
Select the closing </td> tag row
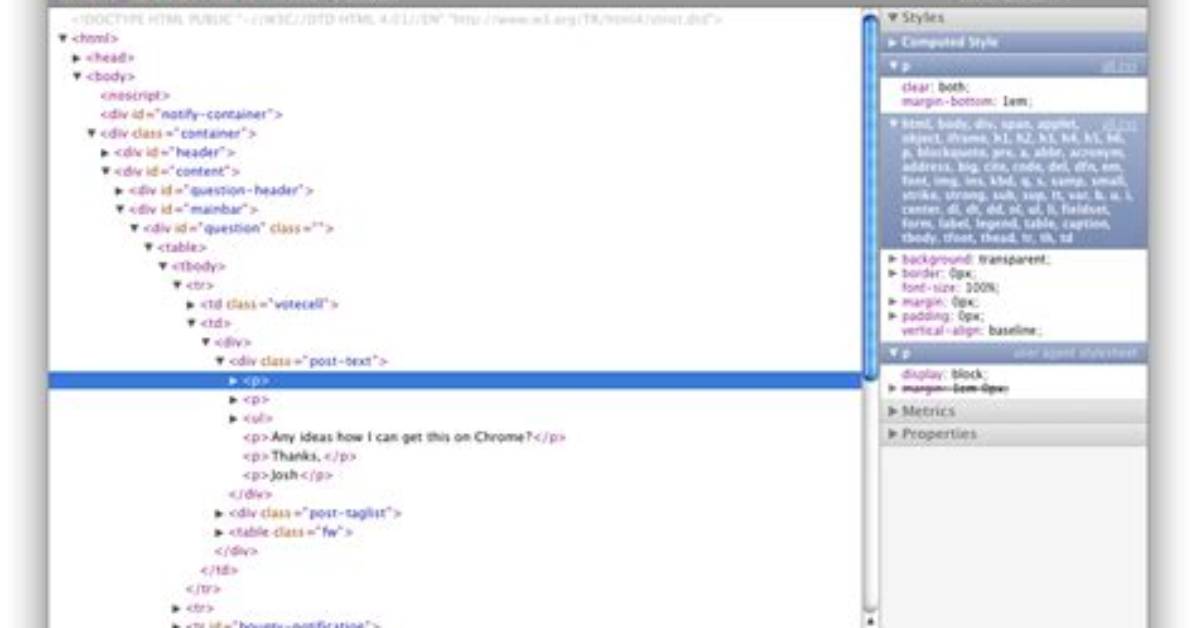pos(219,570)
